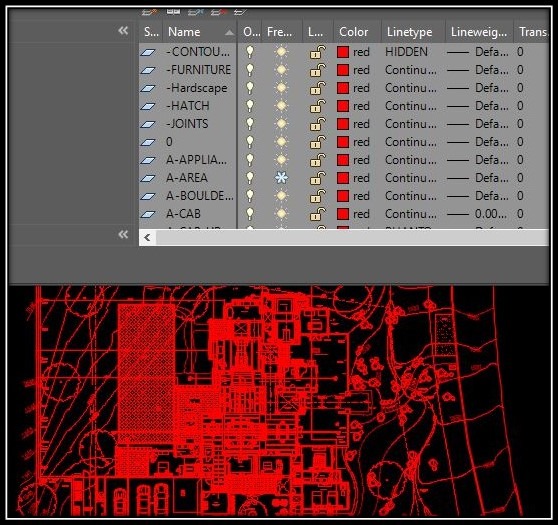Select status icon of -CONTOU... layer

point(148,52)
